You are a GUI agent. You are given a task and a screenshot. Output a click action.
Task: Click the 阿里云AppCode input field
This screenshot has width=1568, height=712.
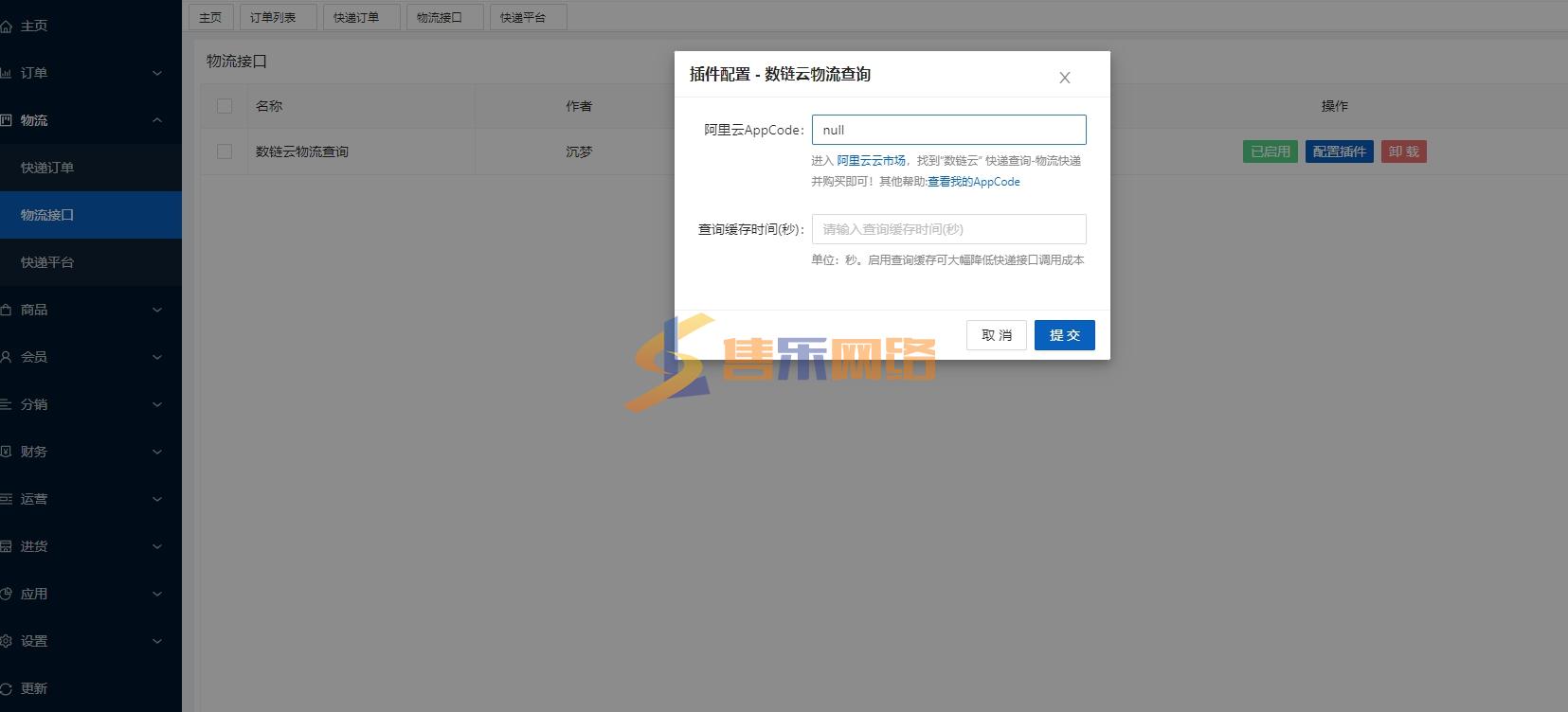point(948,130)
